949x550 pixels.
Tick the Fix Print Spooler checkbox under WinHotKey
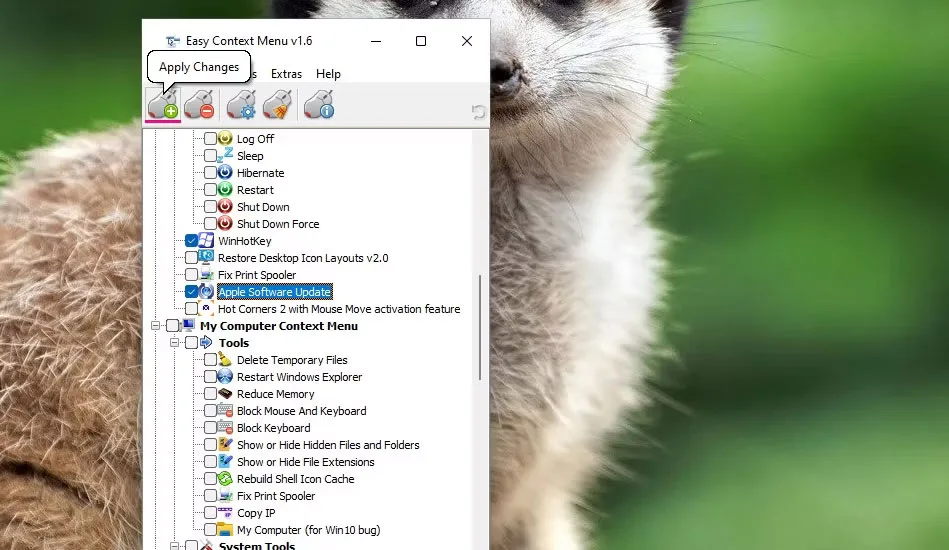pos(191,275)
